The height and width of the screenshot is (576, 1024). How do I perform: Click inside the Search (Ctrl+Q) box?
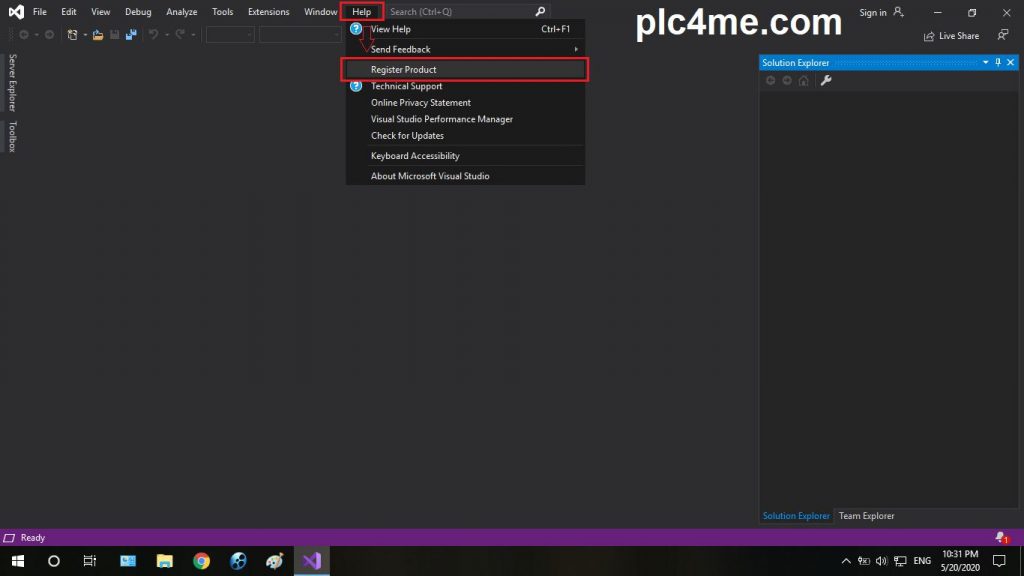(x=460, y=12)
